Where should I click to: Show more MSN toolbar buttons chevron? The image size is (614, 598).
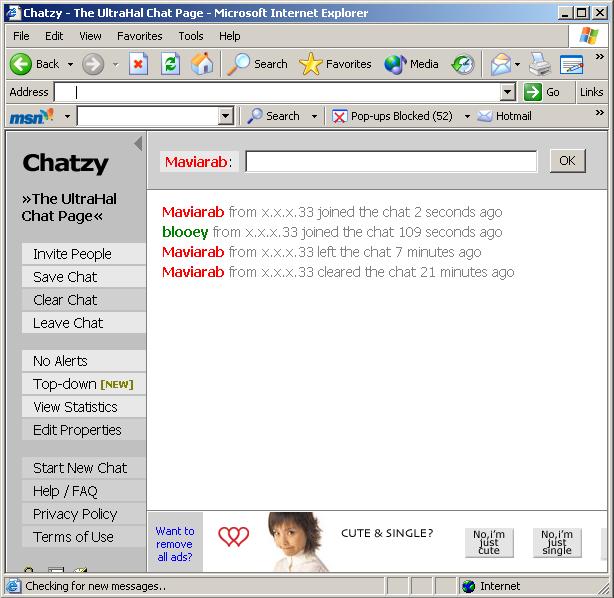[600, 113]
